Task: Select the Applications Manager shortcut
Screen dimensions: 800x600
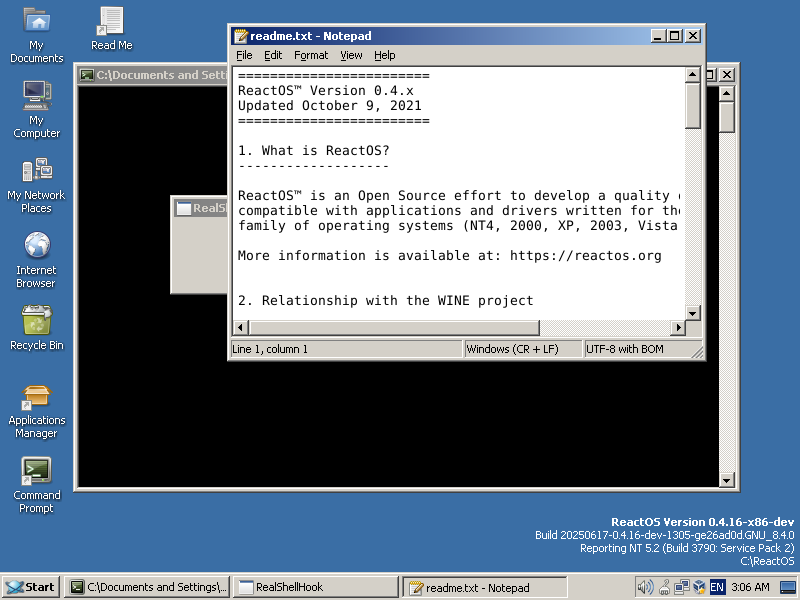Action: pyautogui.click(x=37, y=411)
